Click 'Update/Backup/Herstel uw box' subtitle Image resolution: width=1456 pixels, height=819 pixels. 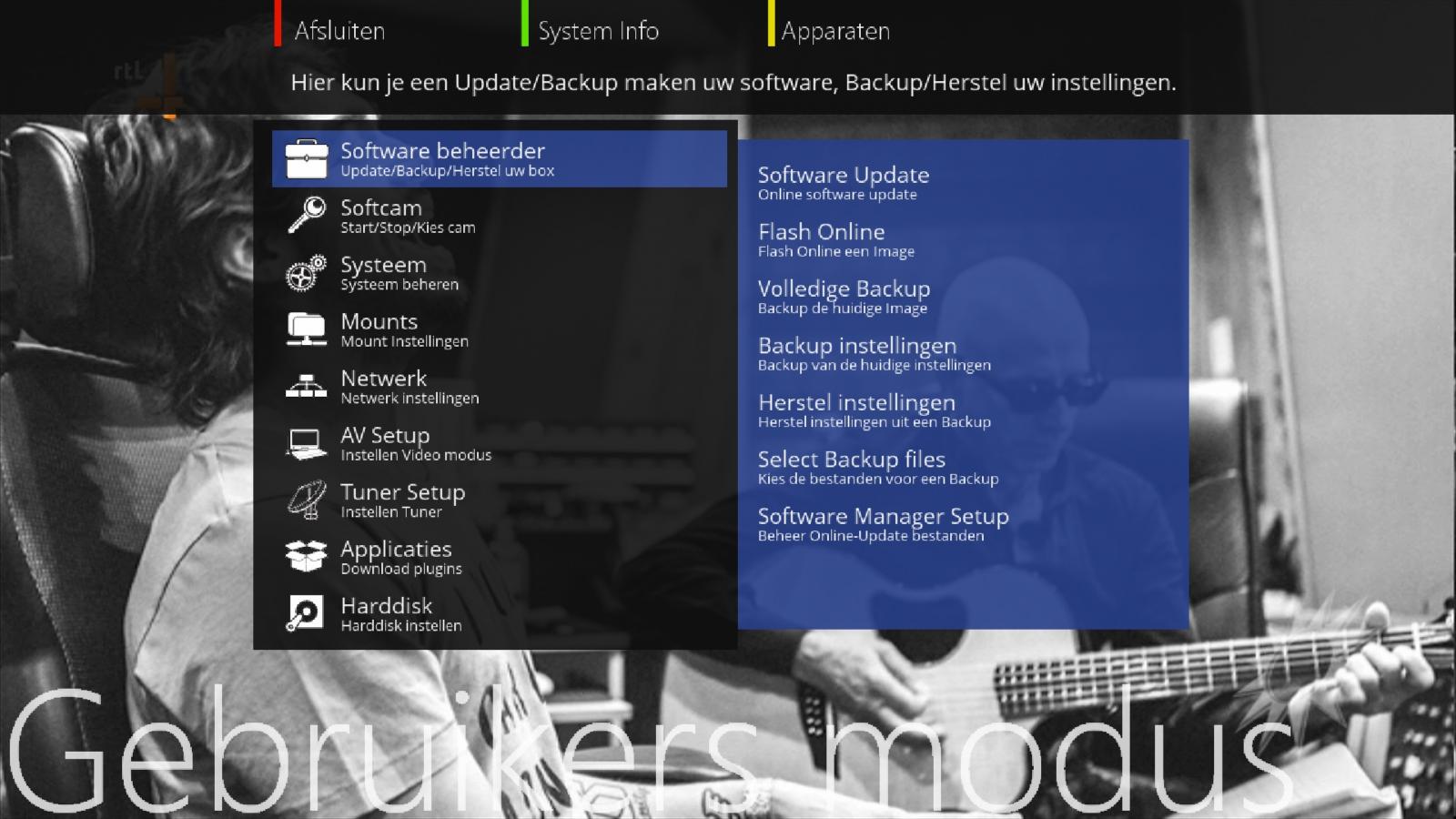coord(447,171)
